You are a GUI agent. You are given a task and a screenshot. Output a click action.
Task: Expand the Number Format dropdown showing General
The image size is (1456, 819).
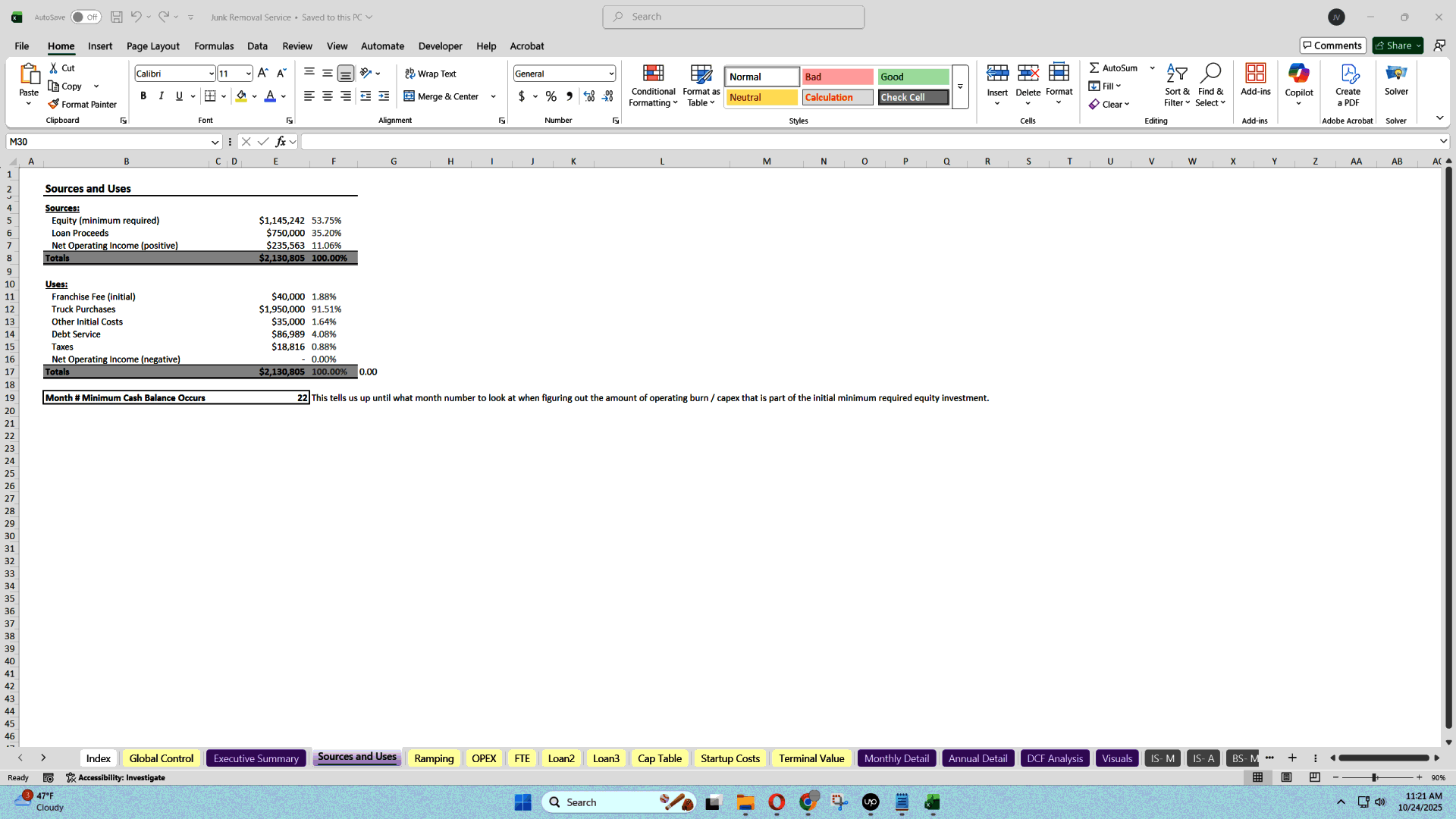610,73
